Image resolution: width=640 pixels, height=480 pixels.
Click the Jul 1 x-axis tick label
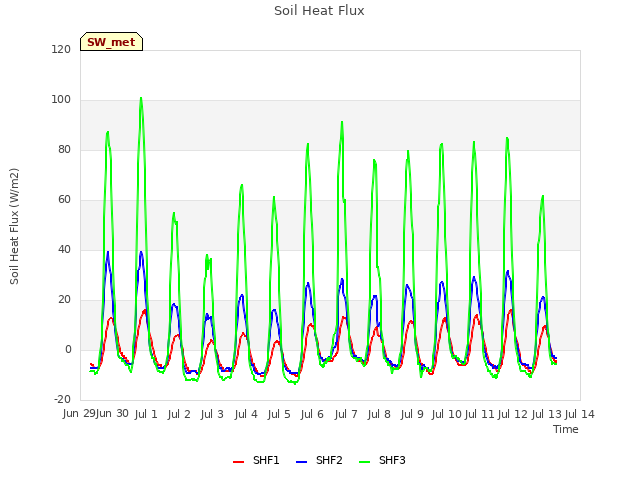coord(146,414)
